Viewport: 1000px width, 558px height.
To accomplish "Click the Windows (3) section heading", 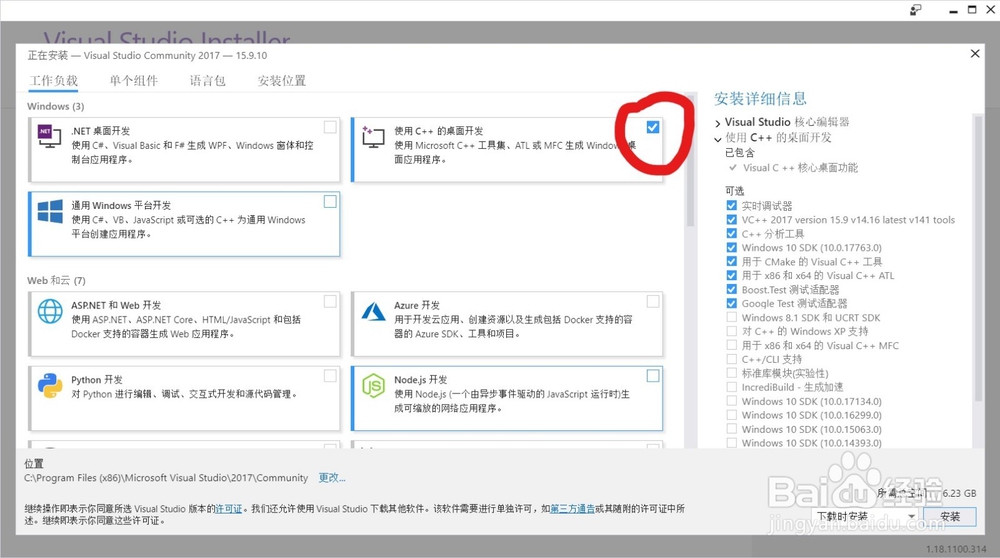I will tap(55, 106).
